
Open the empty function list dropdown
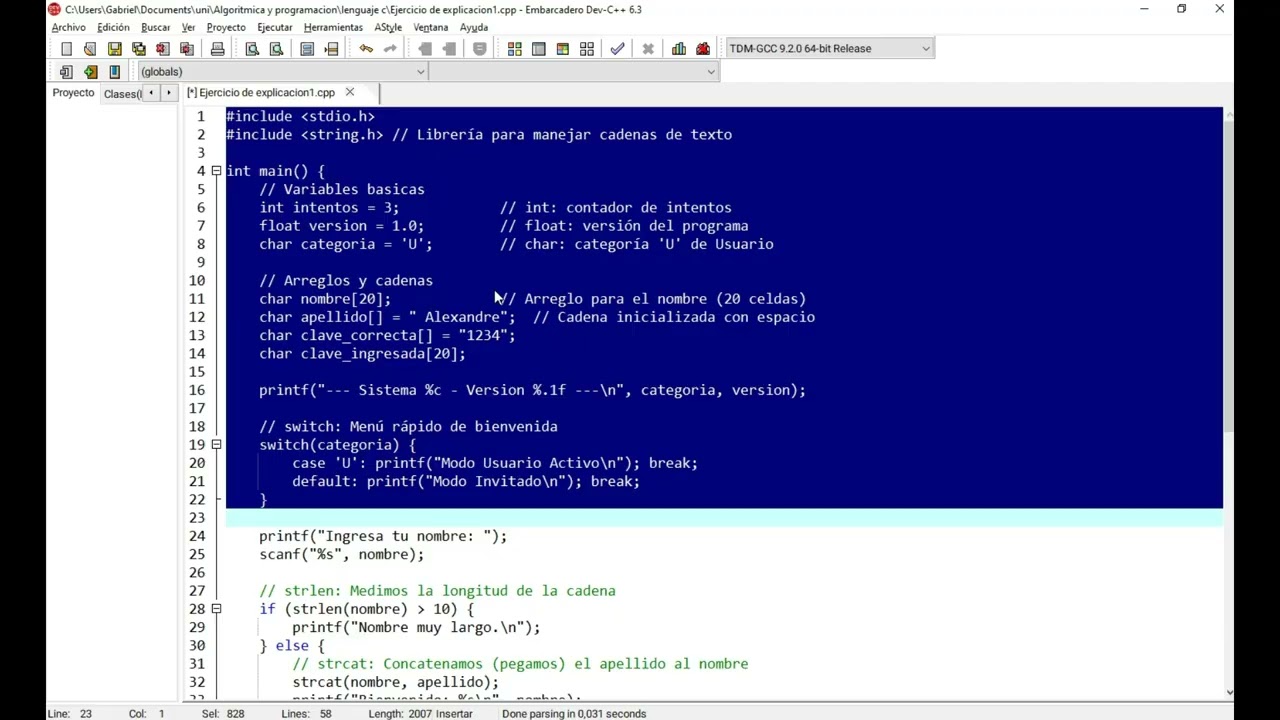click(x=574, y=71)
